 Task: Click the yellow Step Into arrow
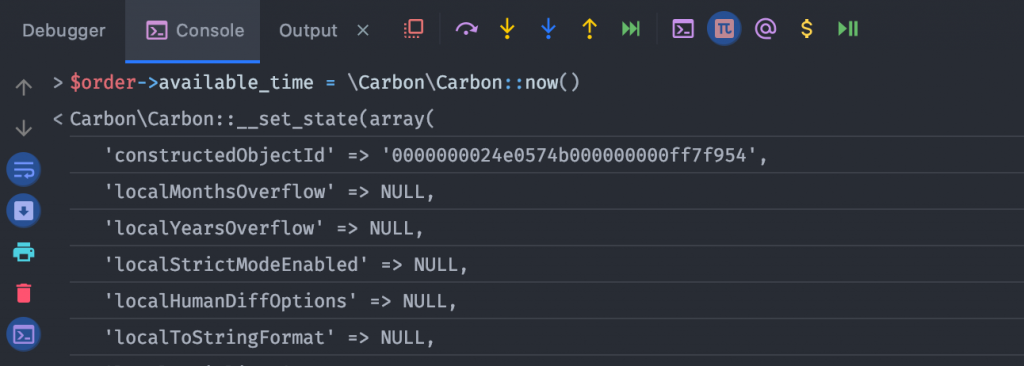click(507, 29)
